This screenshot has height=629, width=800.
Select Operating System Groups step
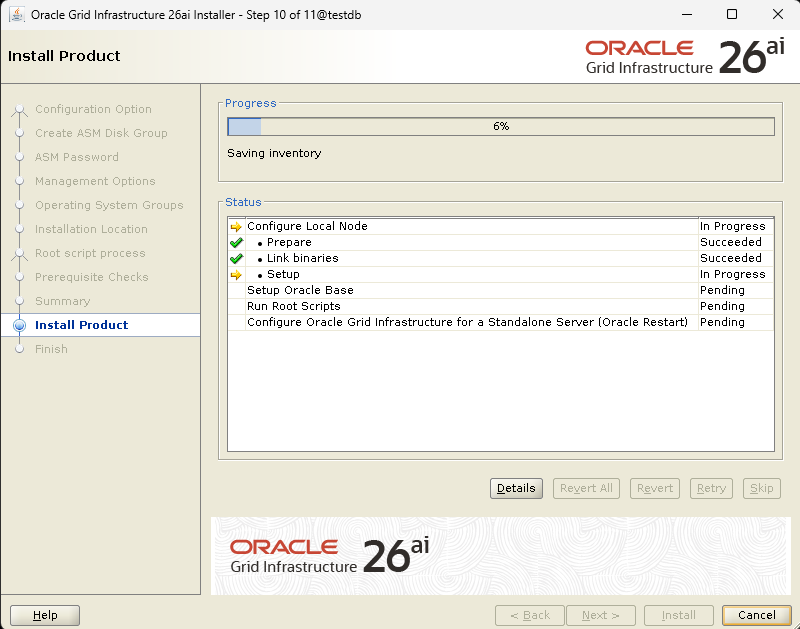coord(109,205)
